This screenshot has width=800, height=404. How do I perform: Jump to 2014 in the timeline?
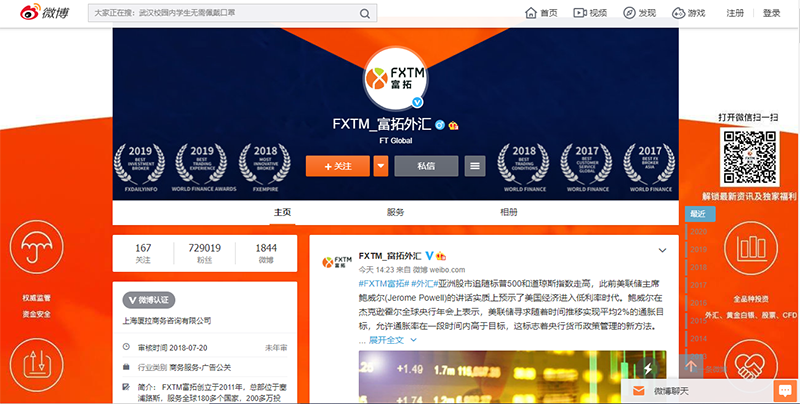click(x=698, y=339)
